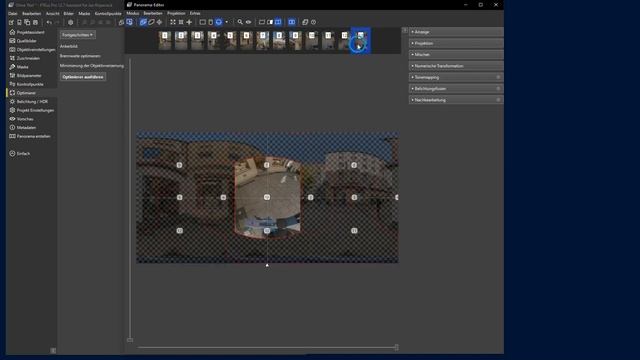The width and height of the screenshot is (640, 360).
Task: Select image thumbnail 6 in the strip
Action: 247,40
